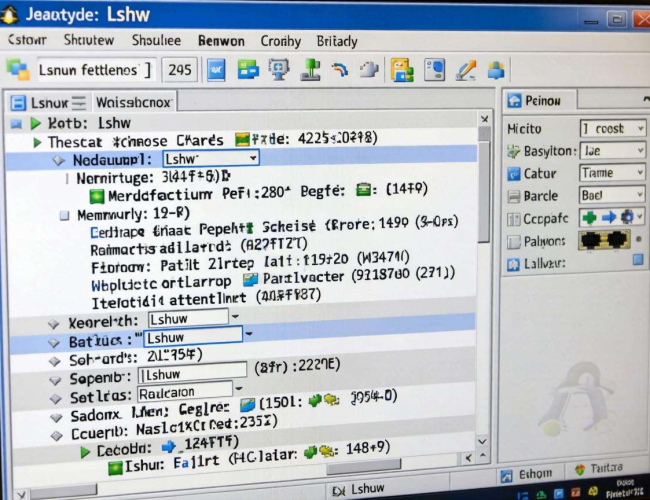Expand the Thestat row arrow
Viewport: 650px width, 500px height.
37,143
